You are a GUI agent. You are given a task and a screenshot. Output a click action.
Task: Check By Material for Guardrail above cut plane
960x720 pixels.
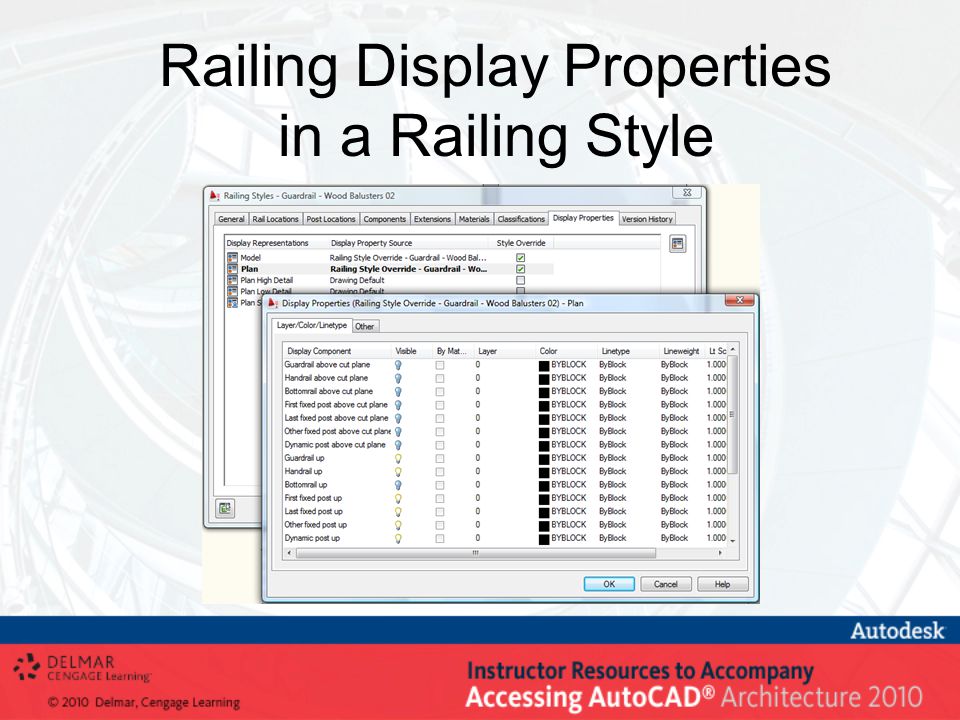440,365
